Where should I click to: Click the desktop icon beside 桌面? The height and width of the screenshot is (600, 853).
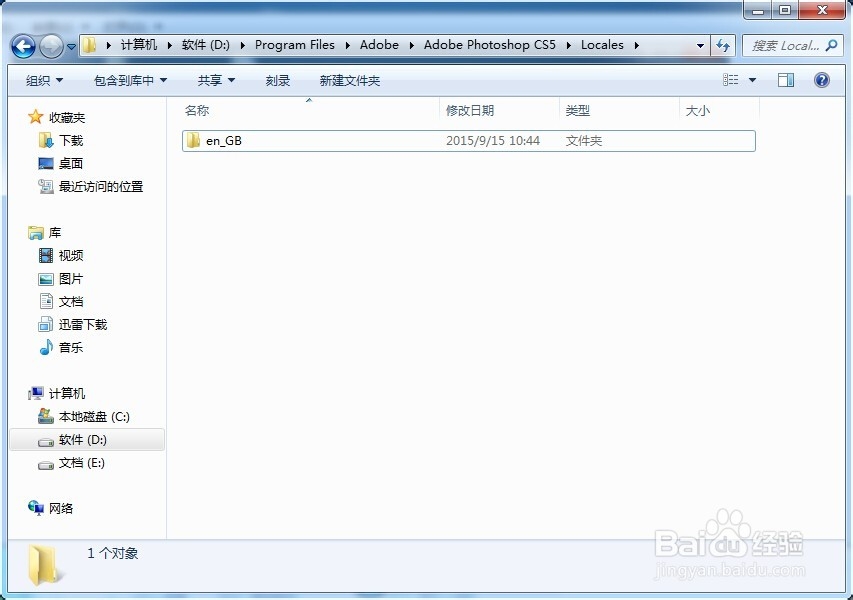46,163
